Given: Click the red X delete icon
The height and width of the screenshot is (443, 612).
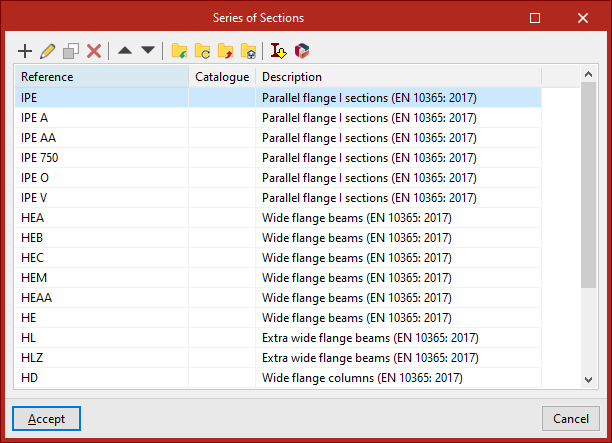Looking at the screenshot, I should coord(94,50).
